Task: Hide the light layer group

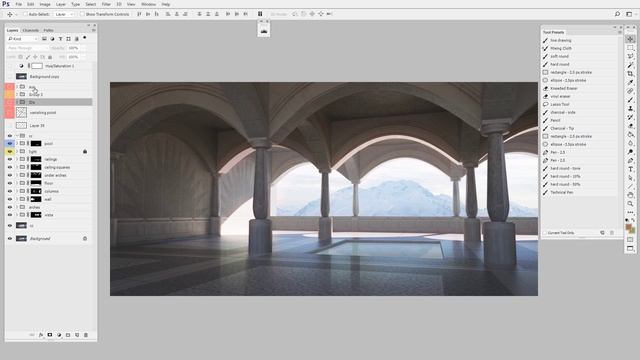Action: coord(10,151)
